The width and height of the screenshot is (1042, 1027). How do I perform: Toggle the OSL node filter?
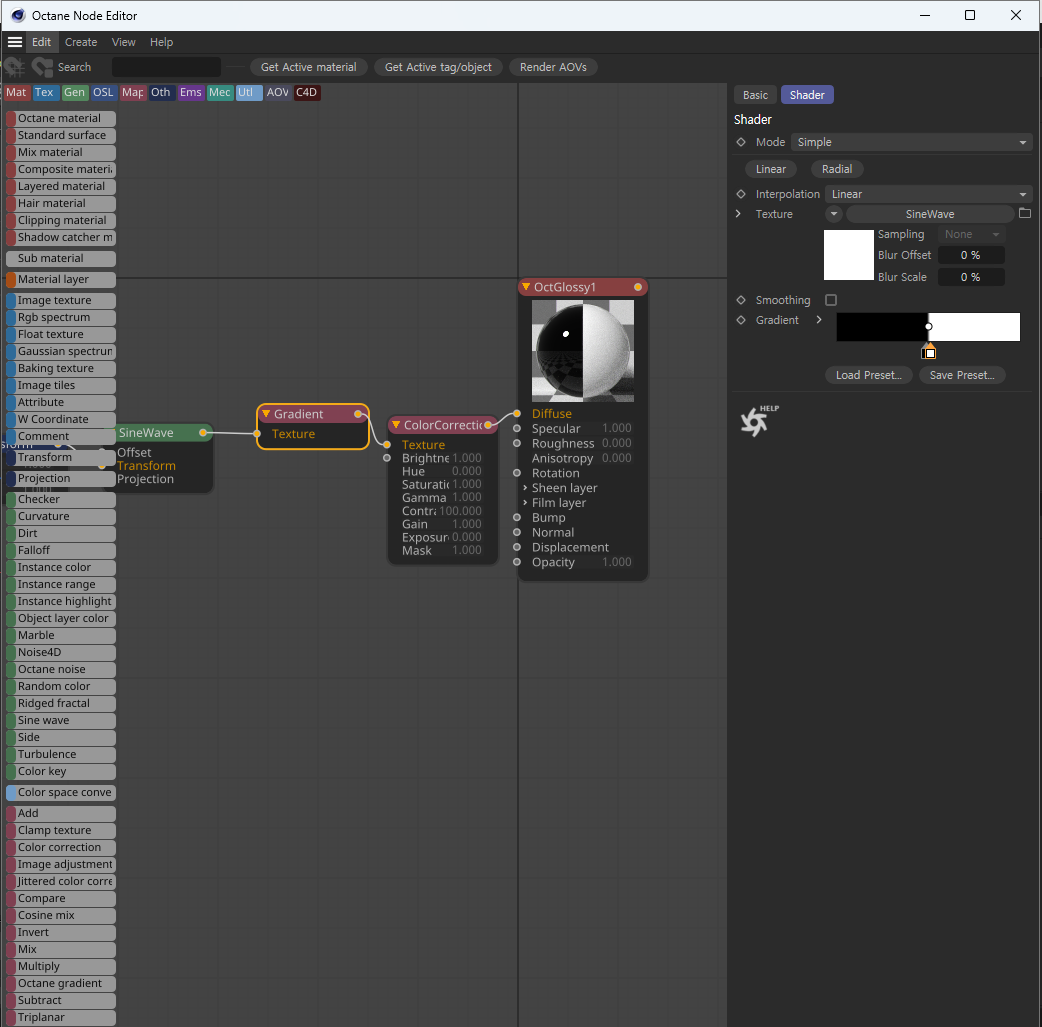click(103, 92)
